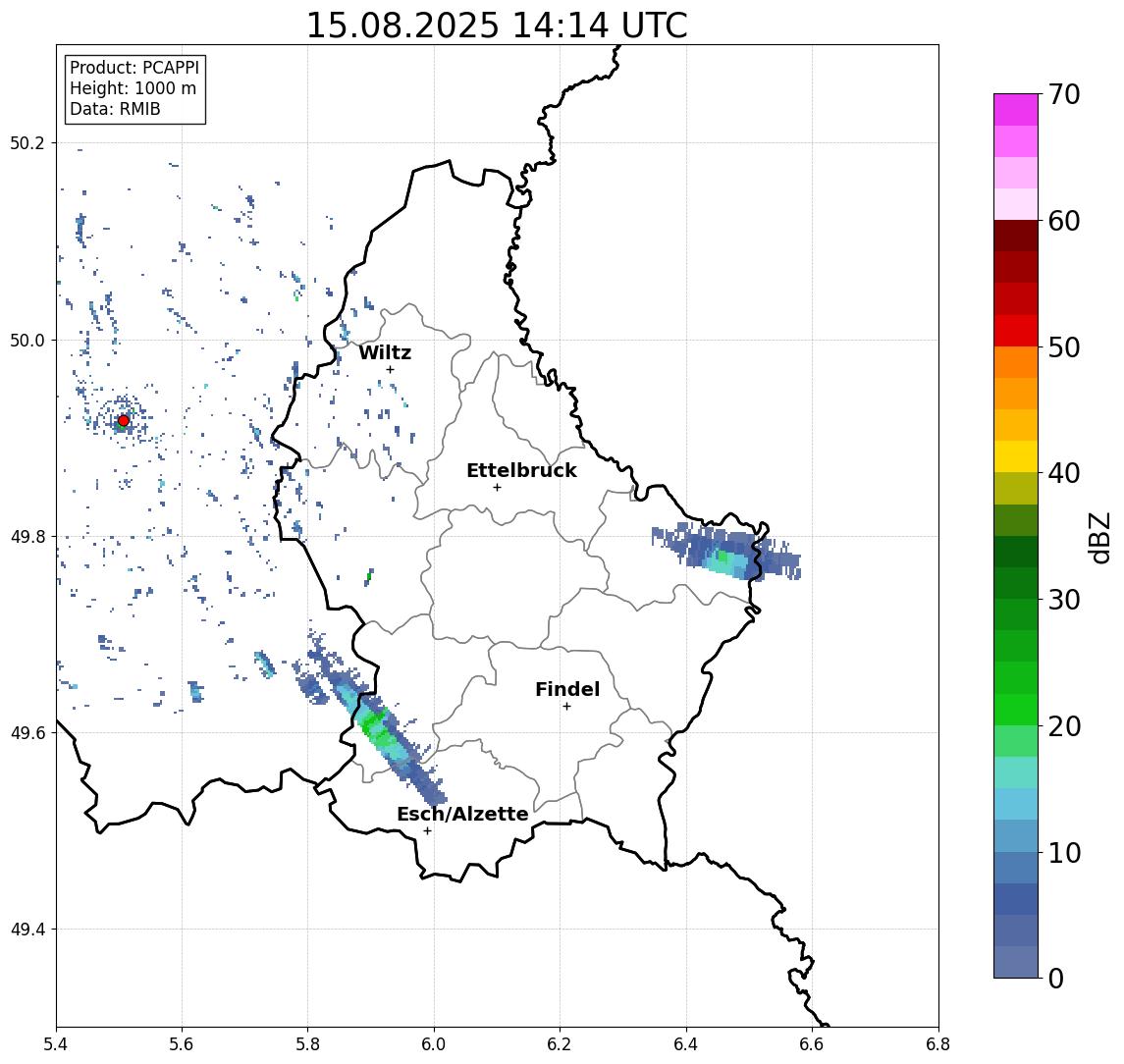This screenshot has width=1124, height=1064.
Task: Click the cross marker under Wiltz
Action: point(390,369)
